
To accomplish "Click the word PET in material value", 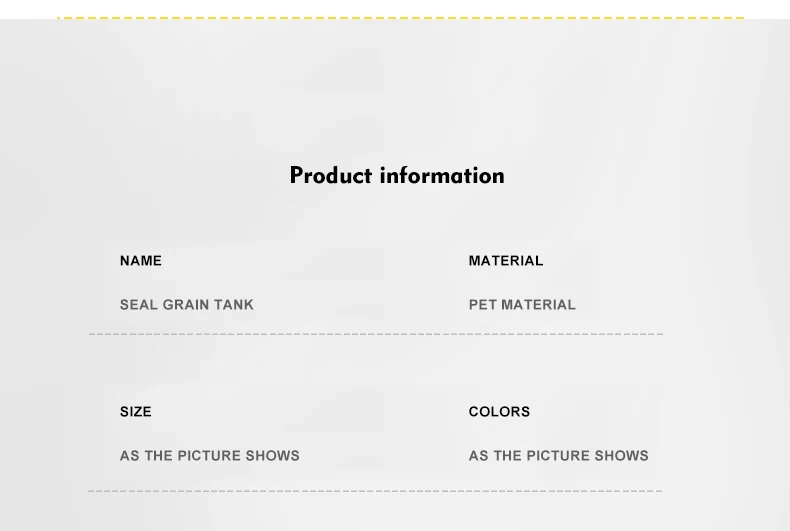I will [x=483, y=304].
